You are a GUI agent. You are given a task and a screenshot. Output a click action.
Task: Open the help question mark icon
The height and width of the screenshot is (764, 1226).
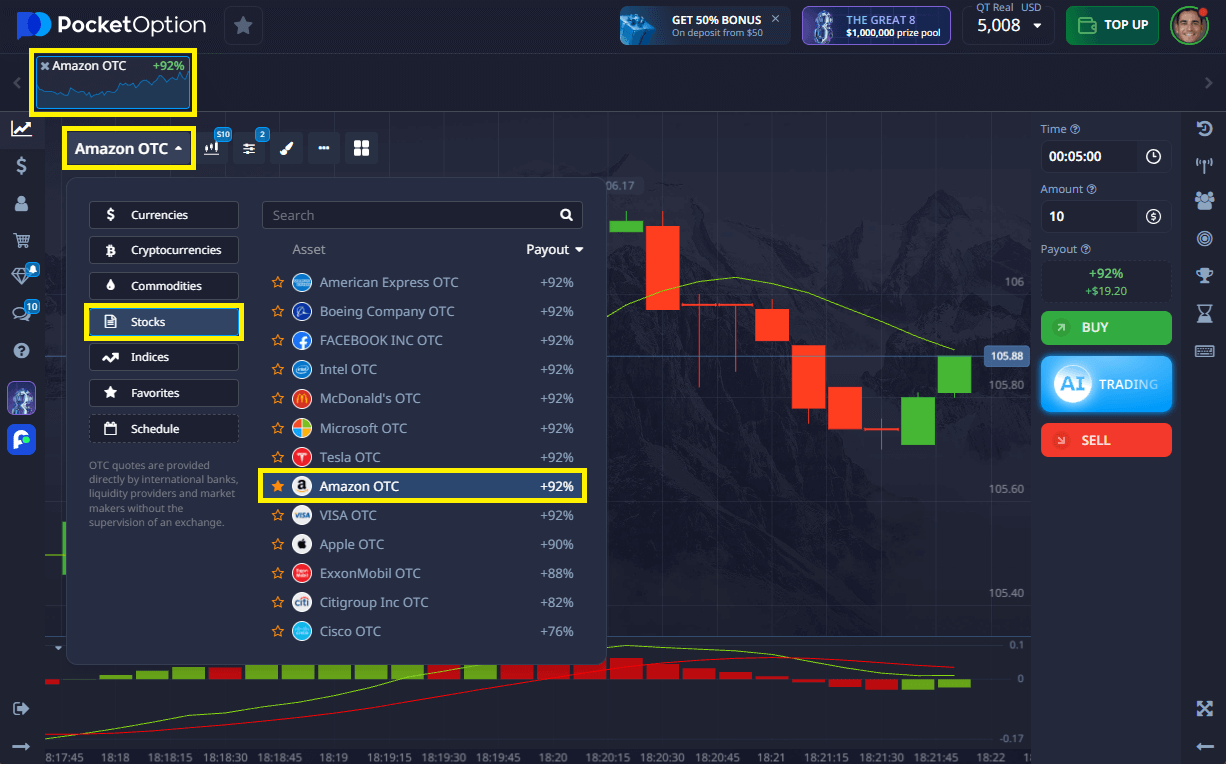(x=21, y=350)
